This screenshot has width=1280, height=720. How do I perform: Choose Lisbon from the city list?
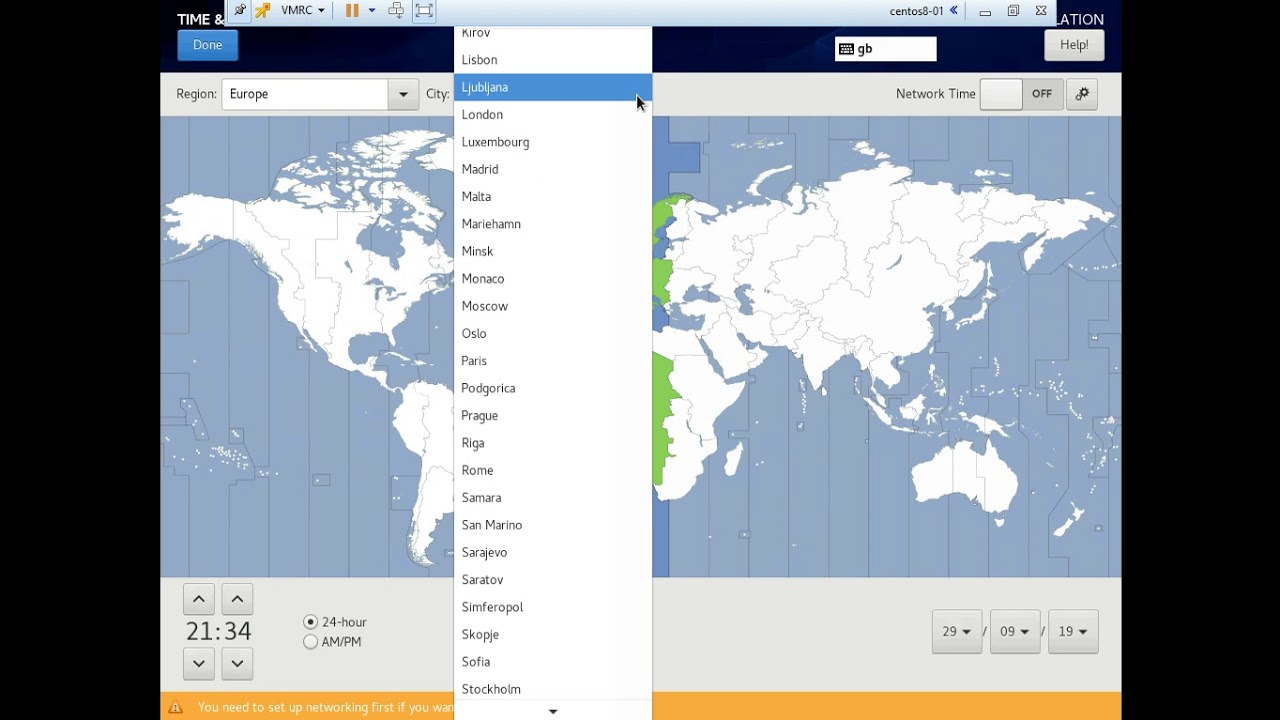point(553,60)
